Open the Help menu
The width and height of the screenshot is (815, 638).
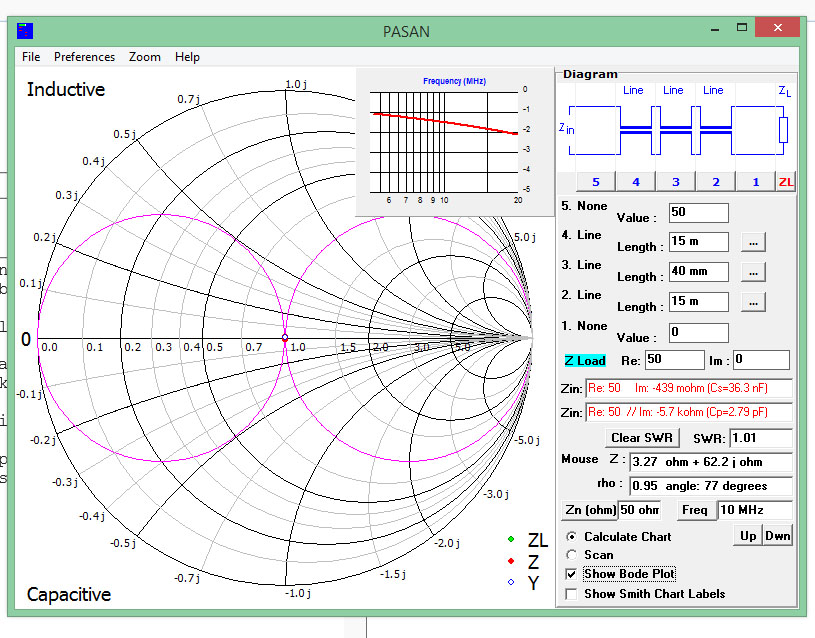tap(187, 57)
